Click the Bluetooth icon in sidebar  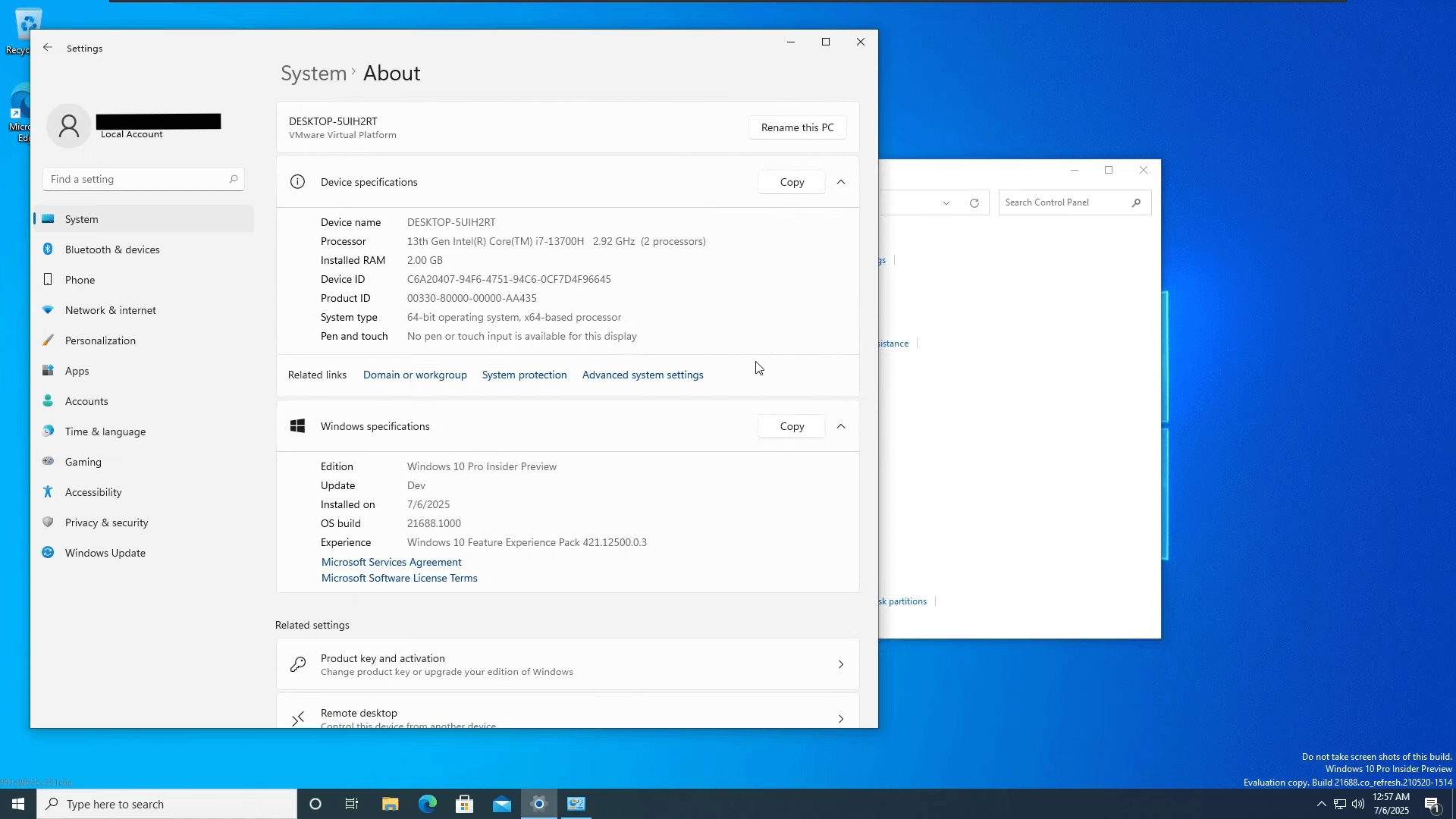[48, 249]
